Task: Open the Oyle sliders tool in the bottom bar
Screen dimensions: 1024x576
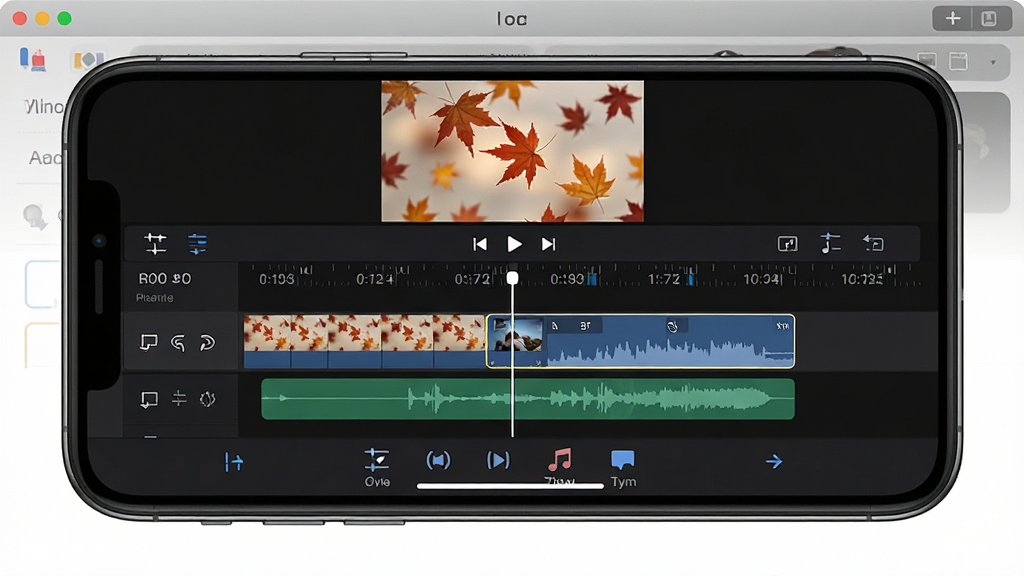Action: (377, 468)
